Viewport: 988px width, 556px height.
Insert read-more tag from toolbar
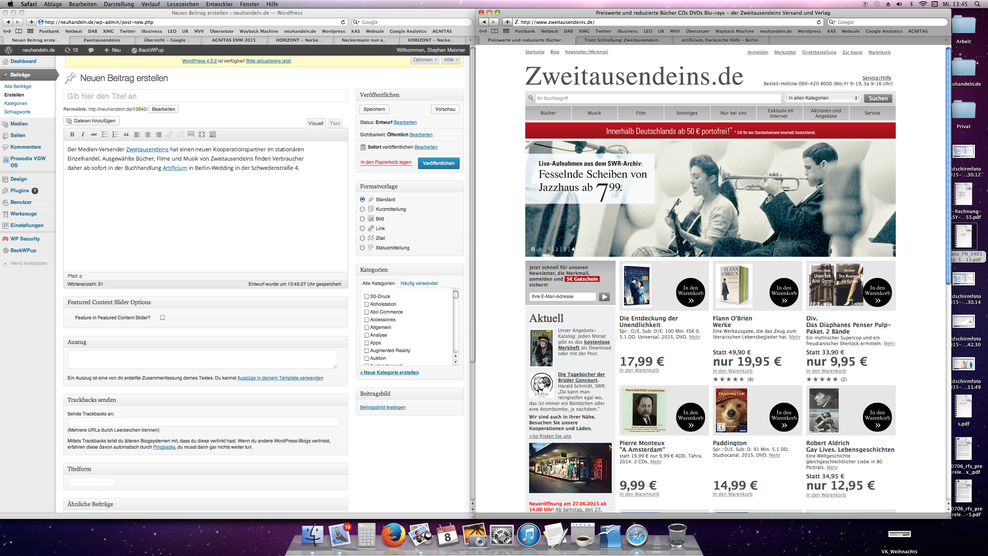coord(191,134)
